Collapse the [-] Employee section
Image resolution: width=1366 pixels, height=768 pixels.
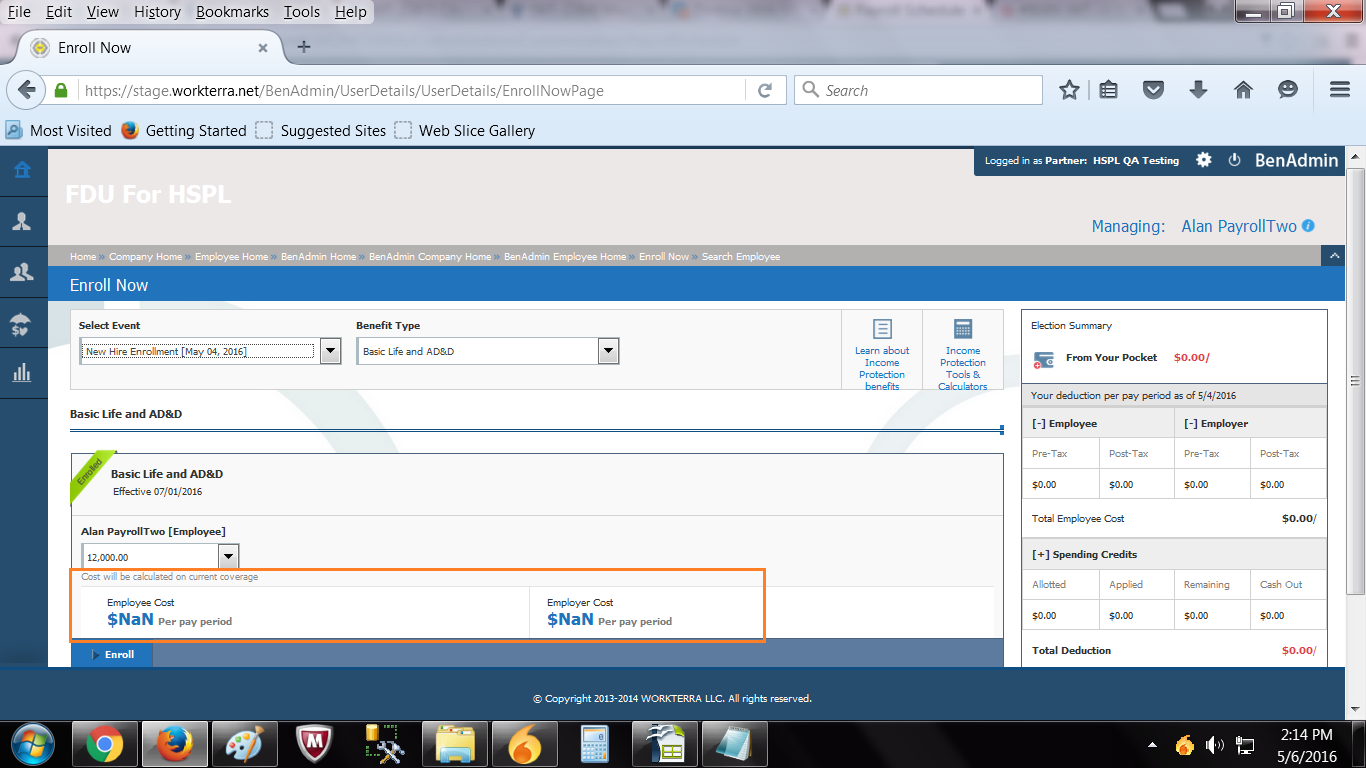(x=1065, y=423)
